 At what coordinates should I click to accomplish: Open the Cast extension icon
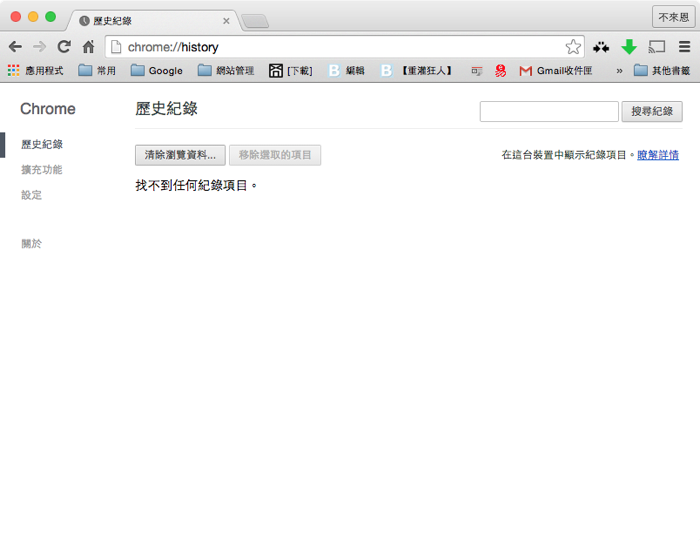657,47
